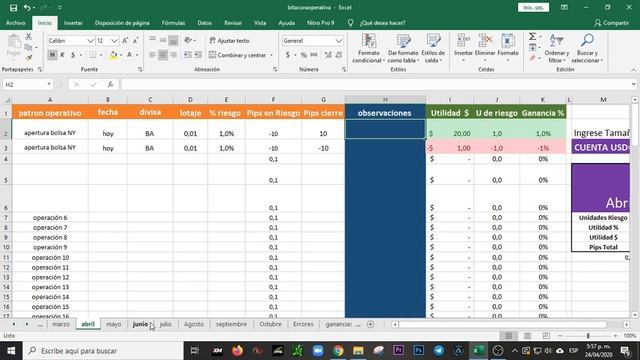Open the Fuente dialog launcher
Screen dimensions: 640x360
pyautogui.click(x=140, y=70)
